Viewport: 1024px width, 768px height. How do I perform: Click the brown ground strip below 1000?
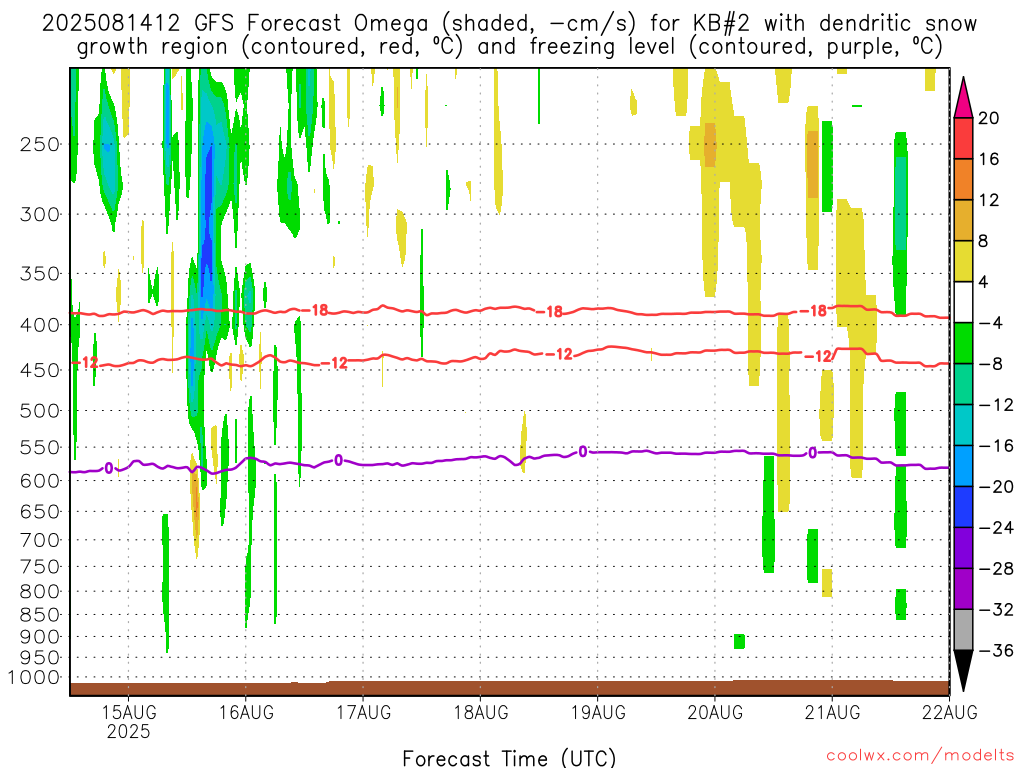509,688
